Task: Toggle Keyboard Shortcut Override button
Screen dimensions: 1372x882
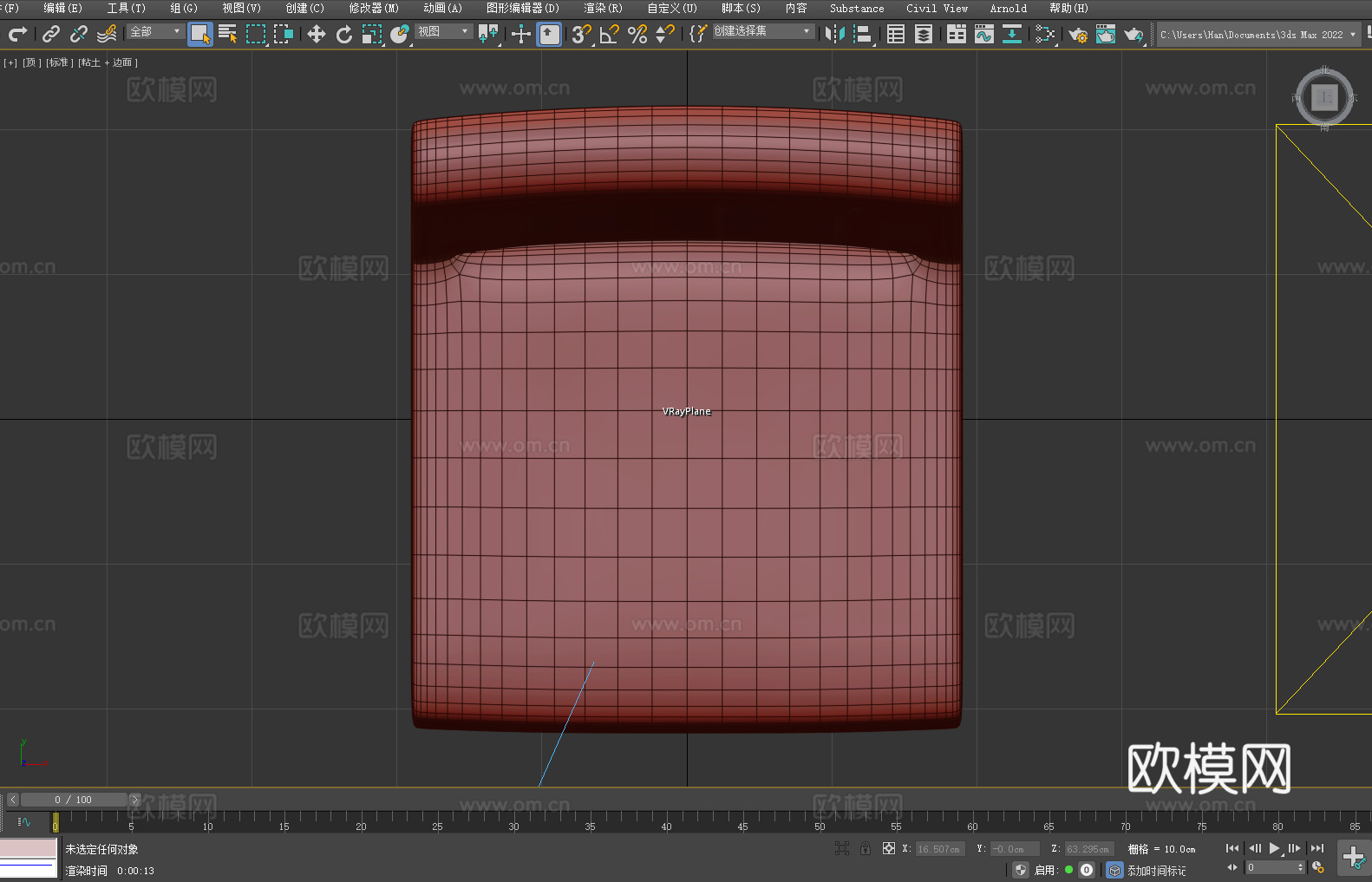Action: (549, 34)
